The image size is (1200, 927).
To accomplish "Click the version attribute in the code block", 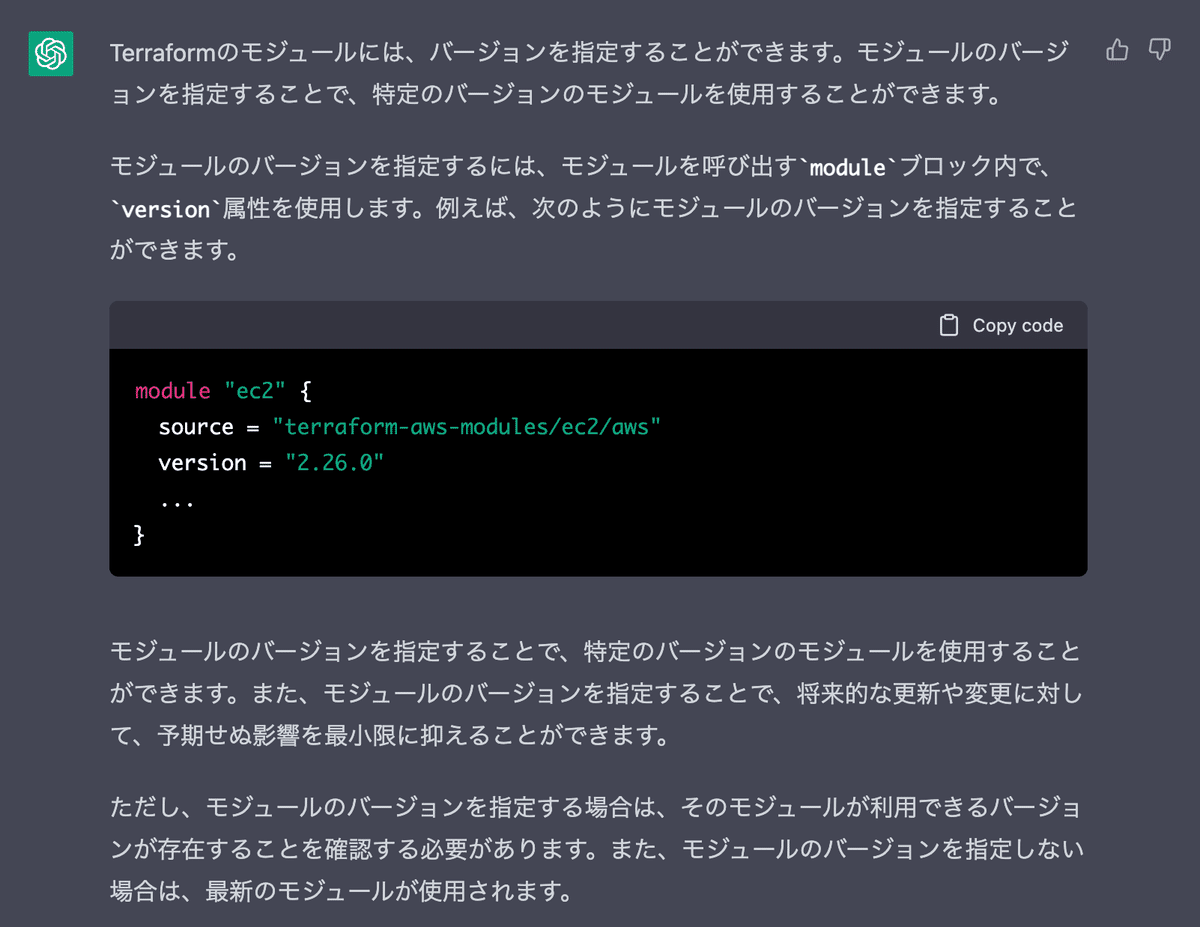I will 202,463.
